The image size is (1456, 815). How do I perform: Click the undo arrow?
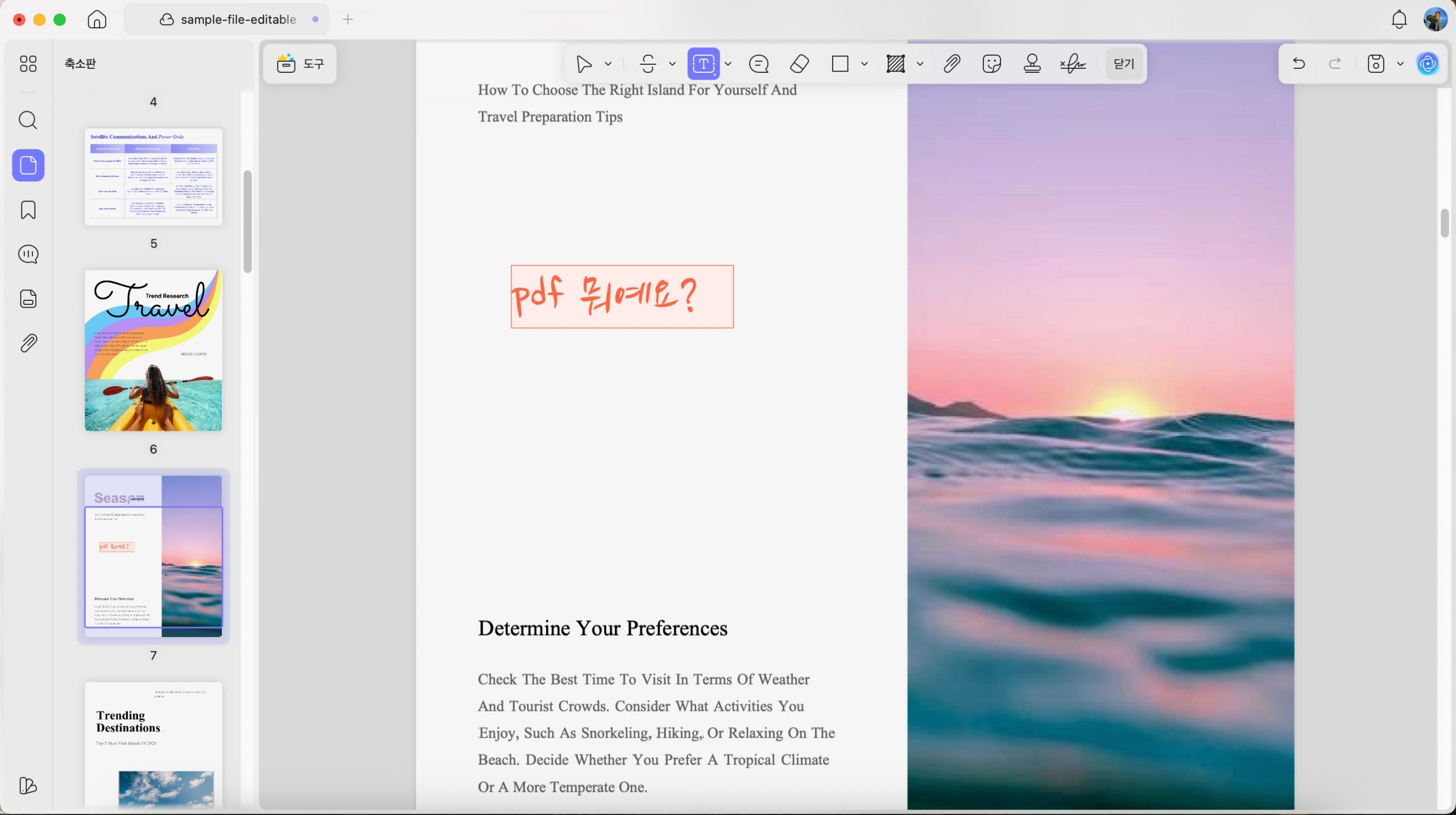[1298, 64]
